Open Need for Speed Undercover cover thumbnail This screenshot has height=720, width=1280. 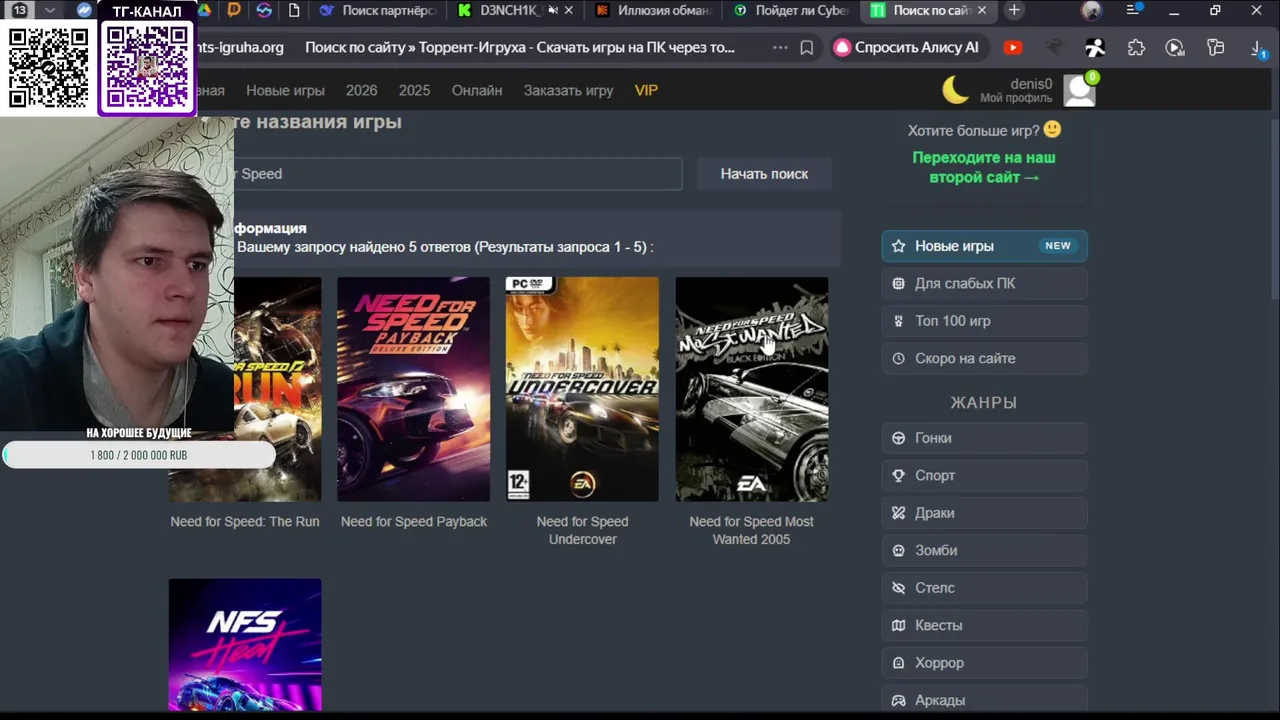click(x=582, y=389)
